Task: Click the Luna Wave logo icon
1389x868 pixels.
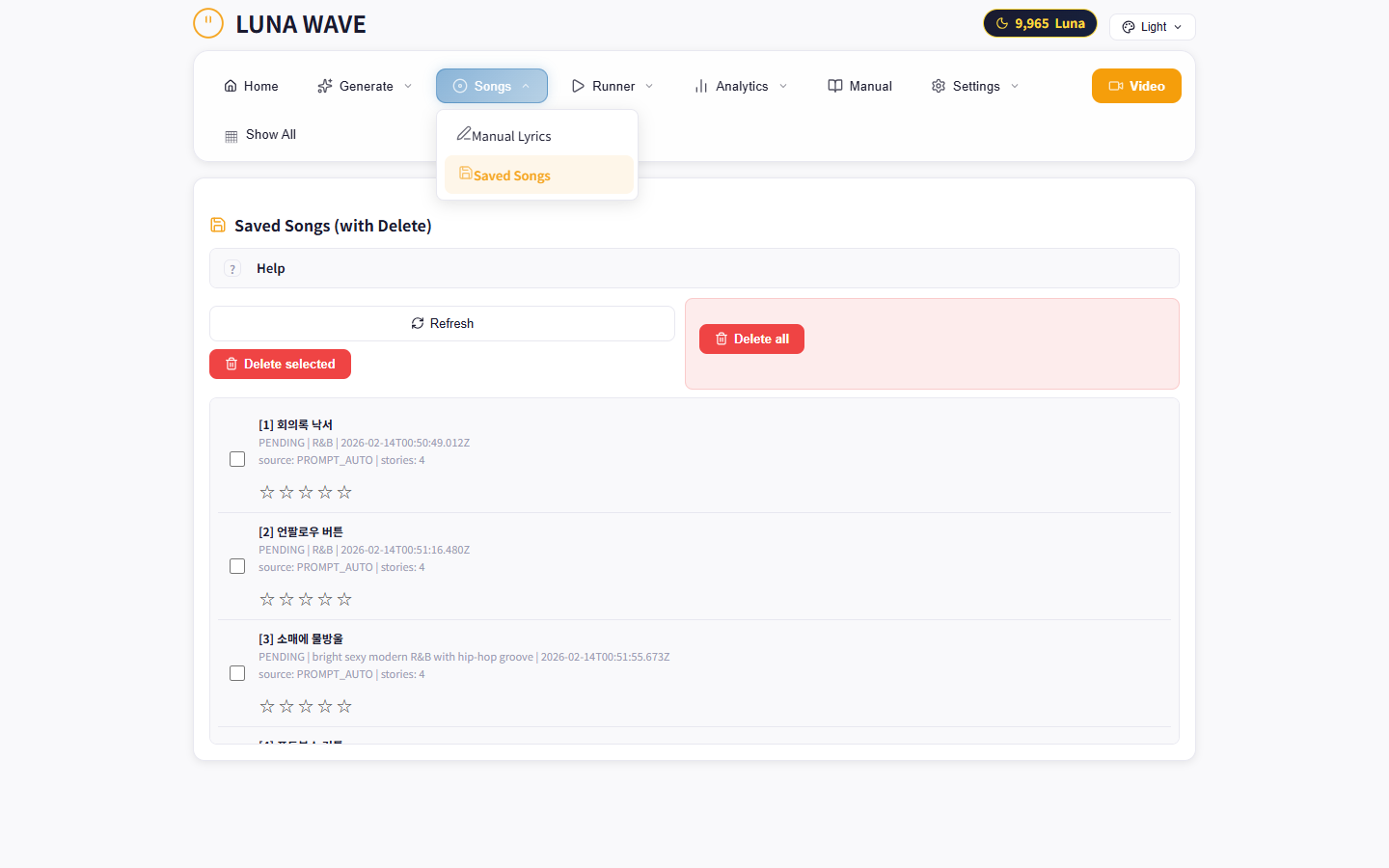Action: pyautogui.click(x=208, y=23)
